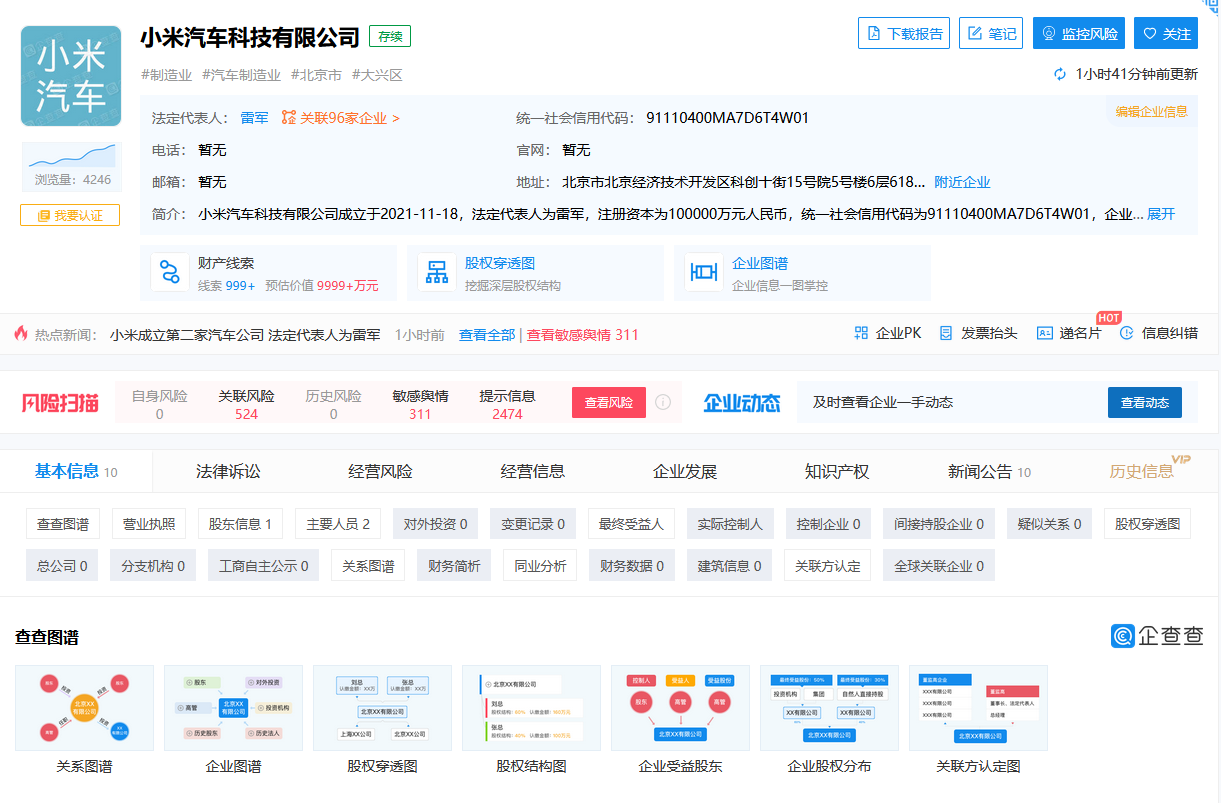This screenshot has height=803, width=1221.
Task: Click the blue 查看动态 button
Action: pos(1145,402)
